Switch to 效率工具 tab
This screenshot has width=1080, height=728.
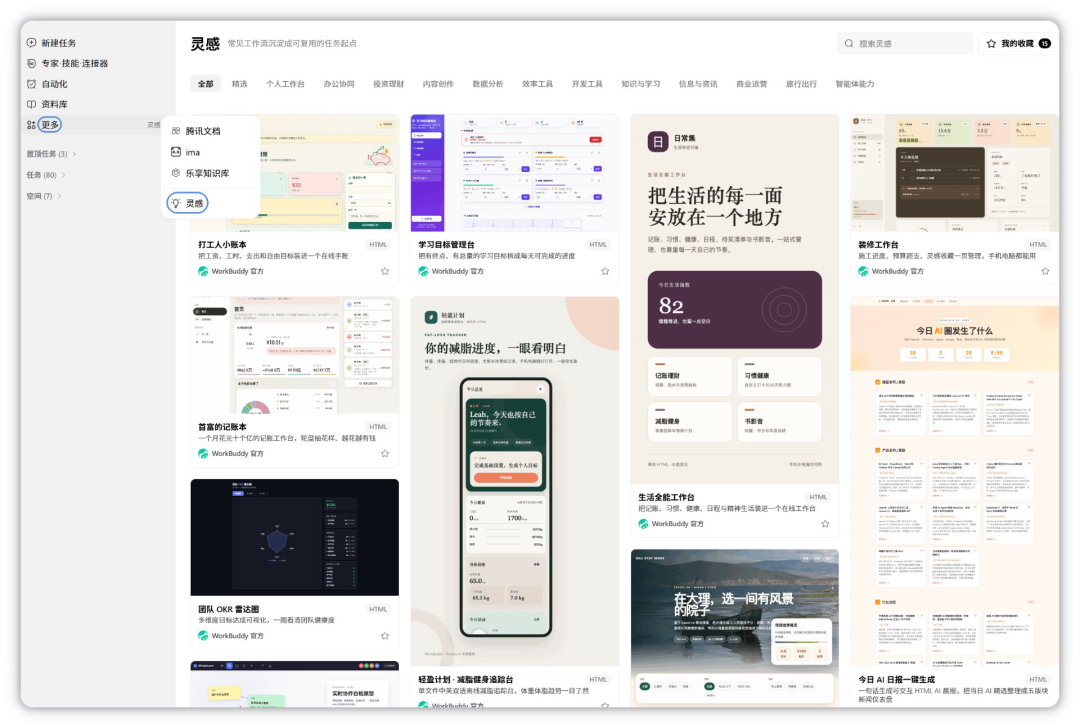pyautogui.click(x=537, y=84)
